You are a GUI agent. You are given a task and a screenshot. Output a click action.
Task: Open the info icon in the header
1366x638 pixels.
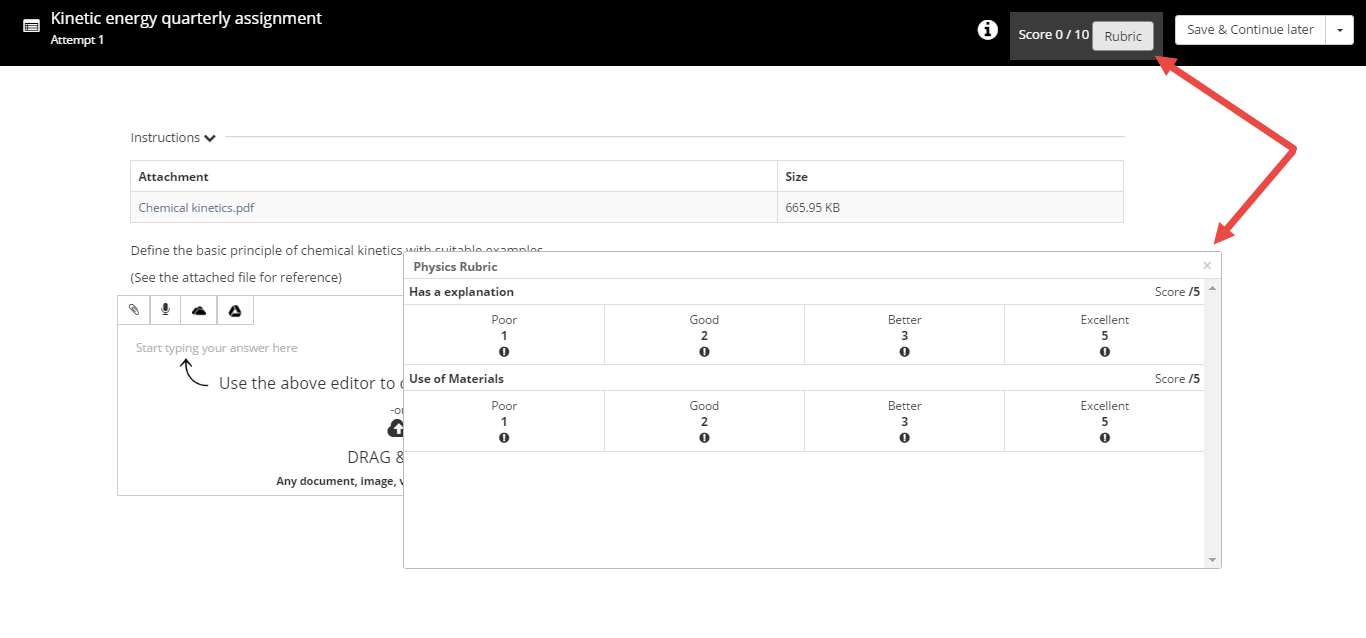click(987, 30)
